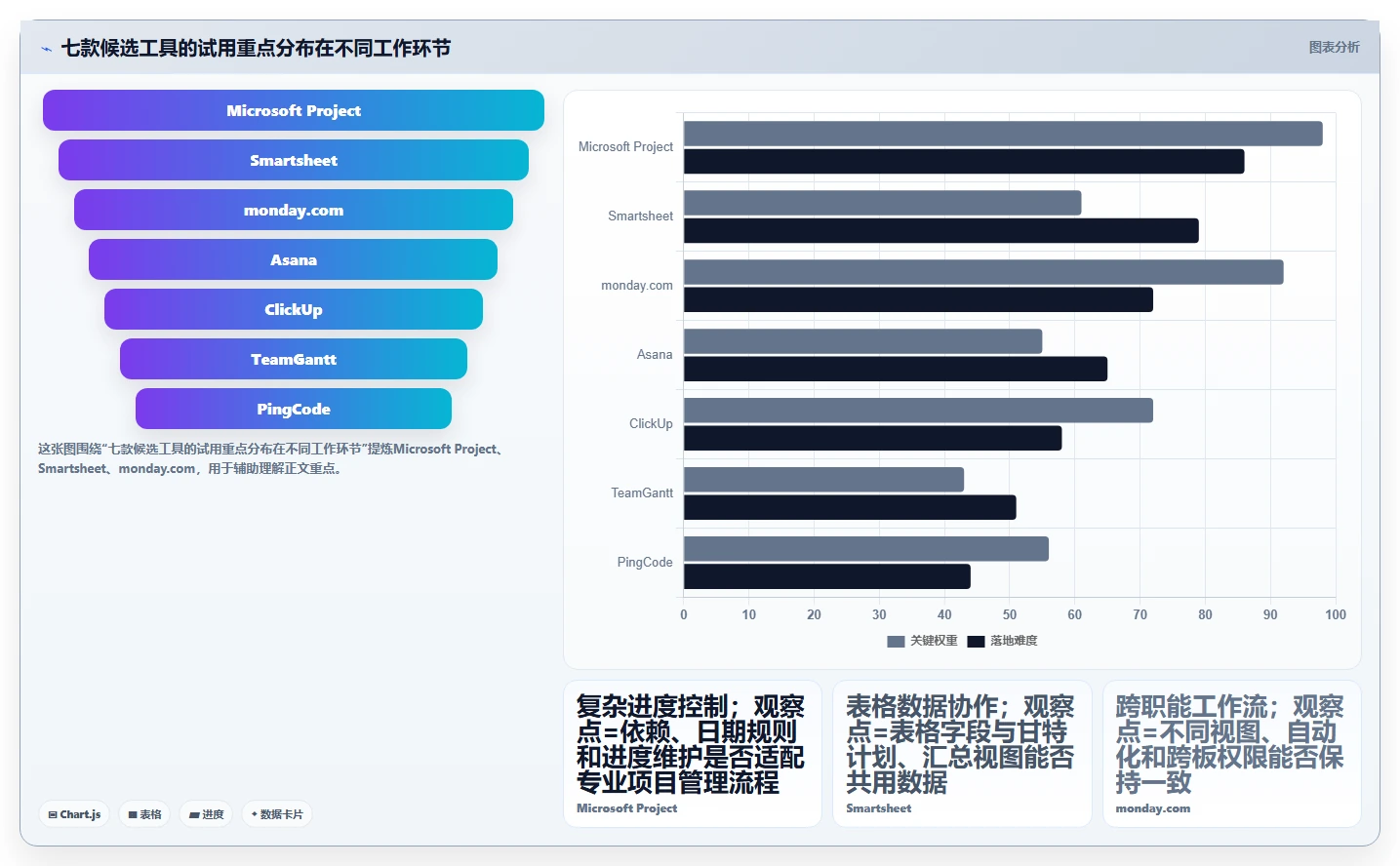The height and width of the screenshot is (866, 1400).
Task: Click the 进度 tag chip
Action: (x=206, y=814)
